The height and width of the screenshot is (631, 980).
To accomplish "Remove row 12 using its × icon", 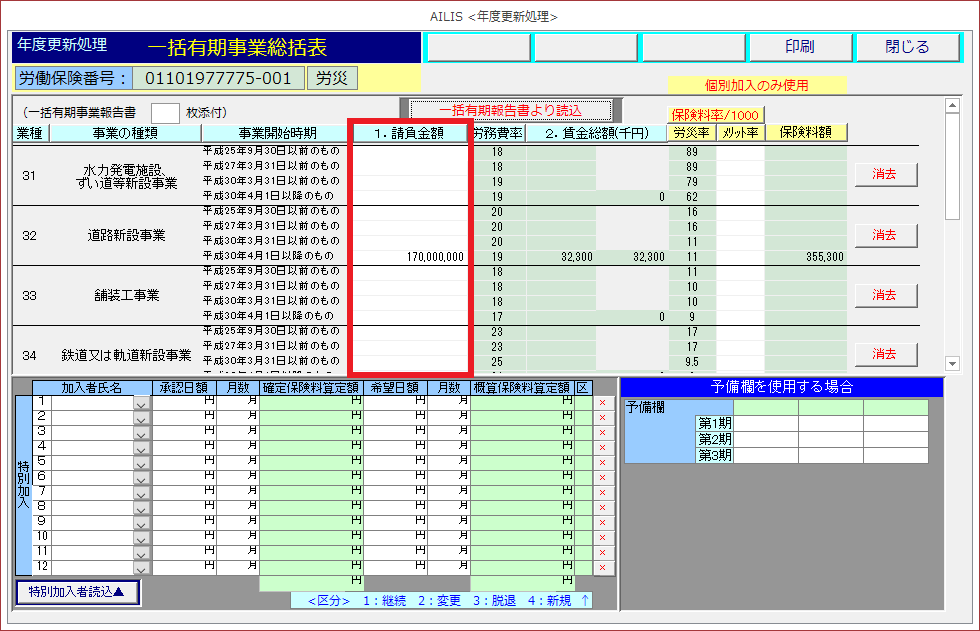I will point(602,567).
